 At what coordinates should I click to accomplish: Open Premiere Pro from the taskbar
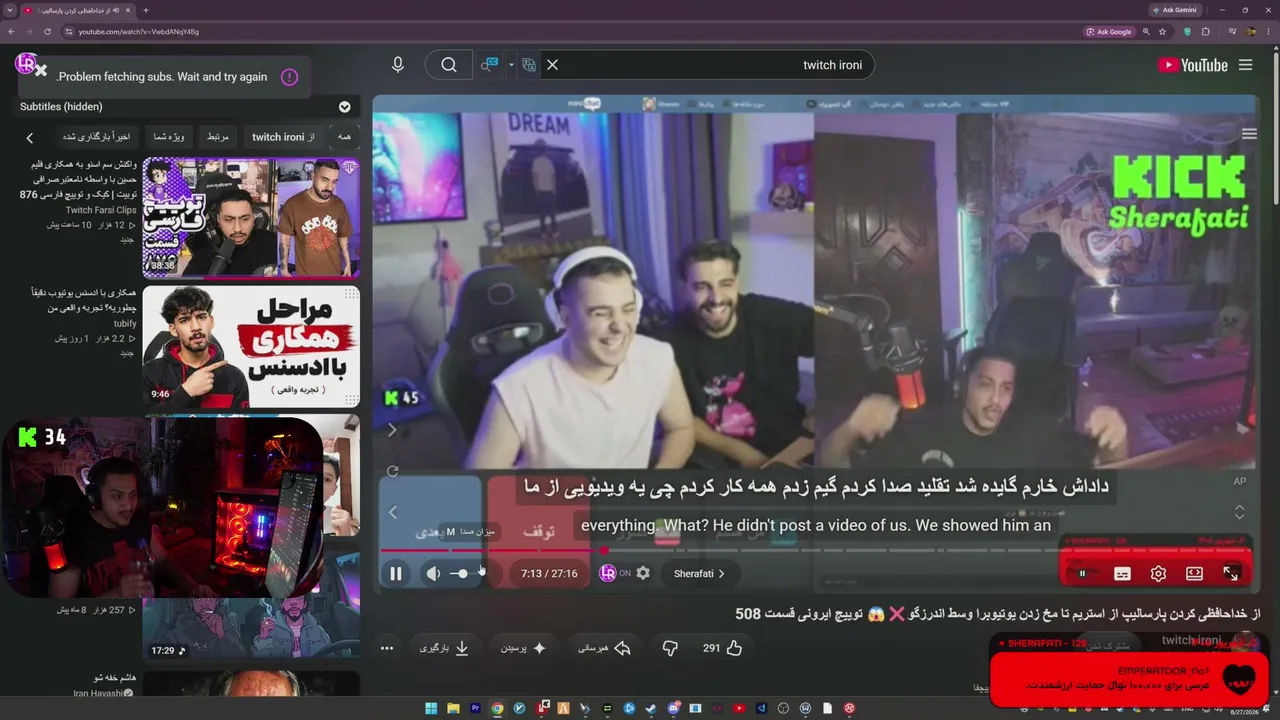point(475,709)
